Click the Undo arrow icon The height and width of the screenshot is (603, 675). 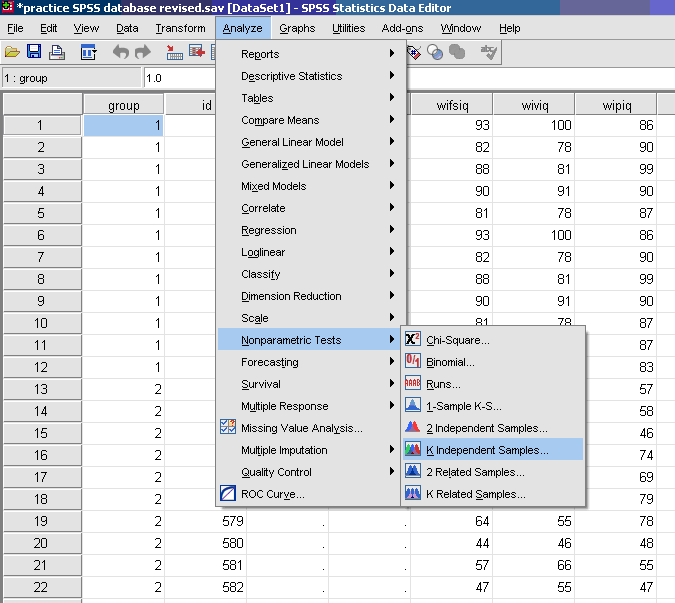[x=121, y=52]
